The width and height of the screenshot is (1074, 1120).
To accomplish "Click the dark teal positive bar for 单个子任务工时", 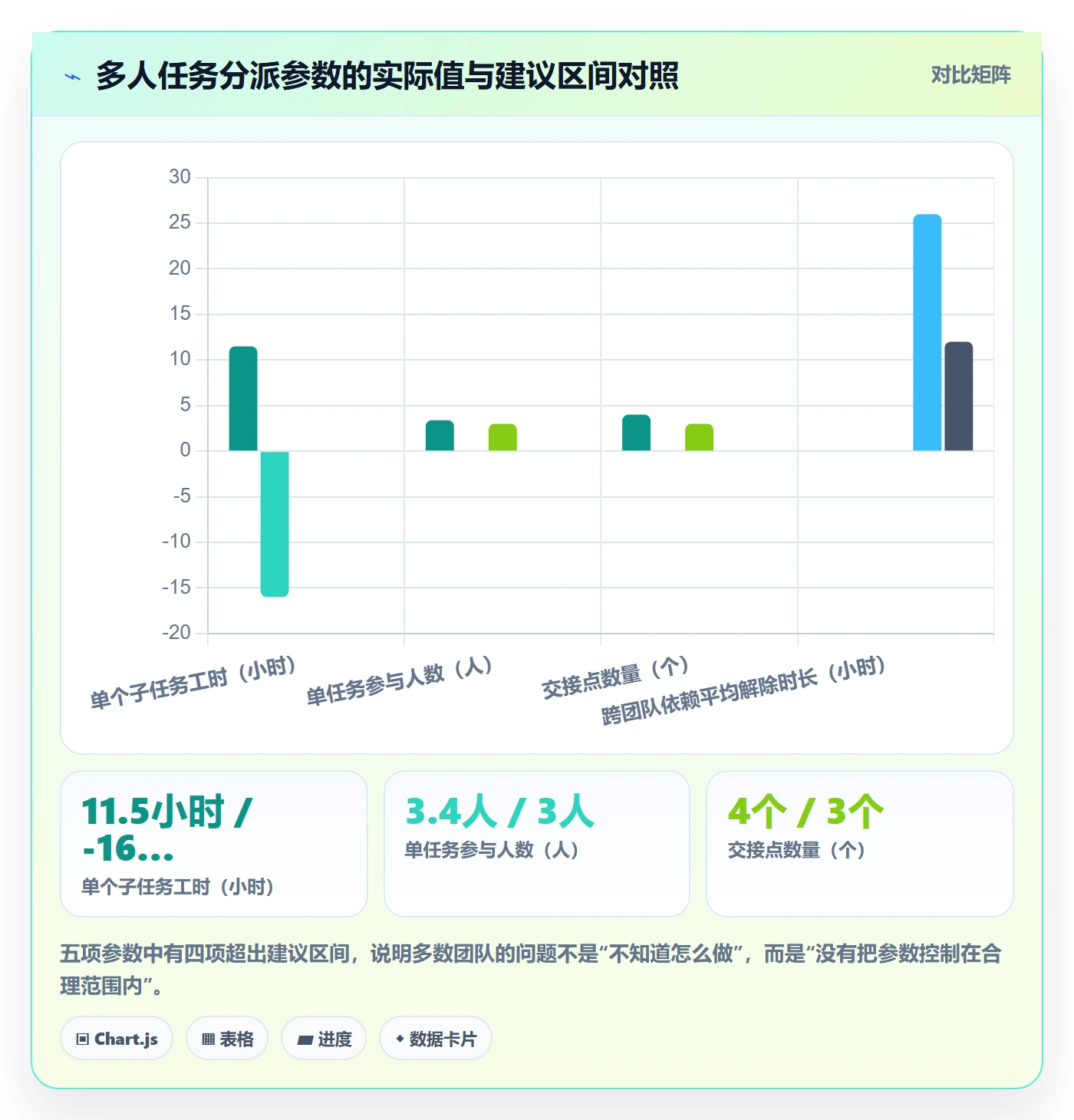I will [x=243, y=399].
